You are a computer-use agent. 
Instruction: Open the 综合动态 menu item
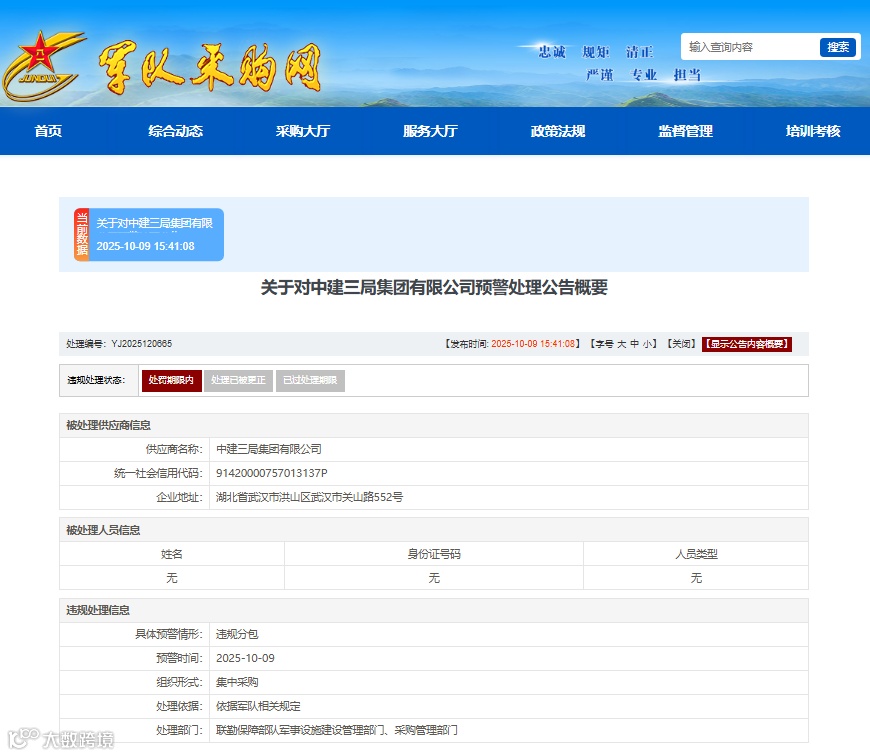pos(175,131)
